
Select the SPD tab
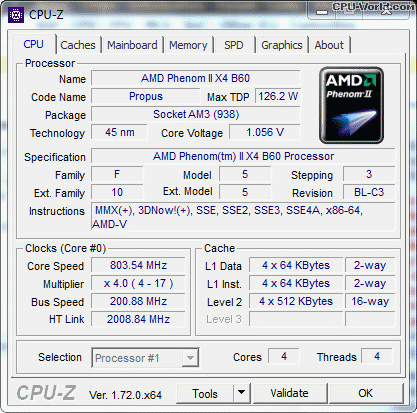(x=234, y=45)
